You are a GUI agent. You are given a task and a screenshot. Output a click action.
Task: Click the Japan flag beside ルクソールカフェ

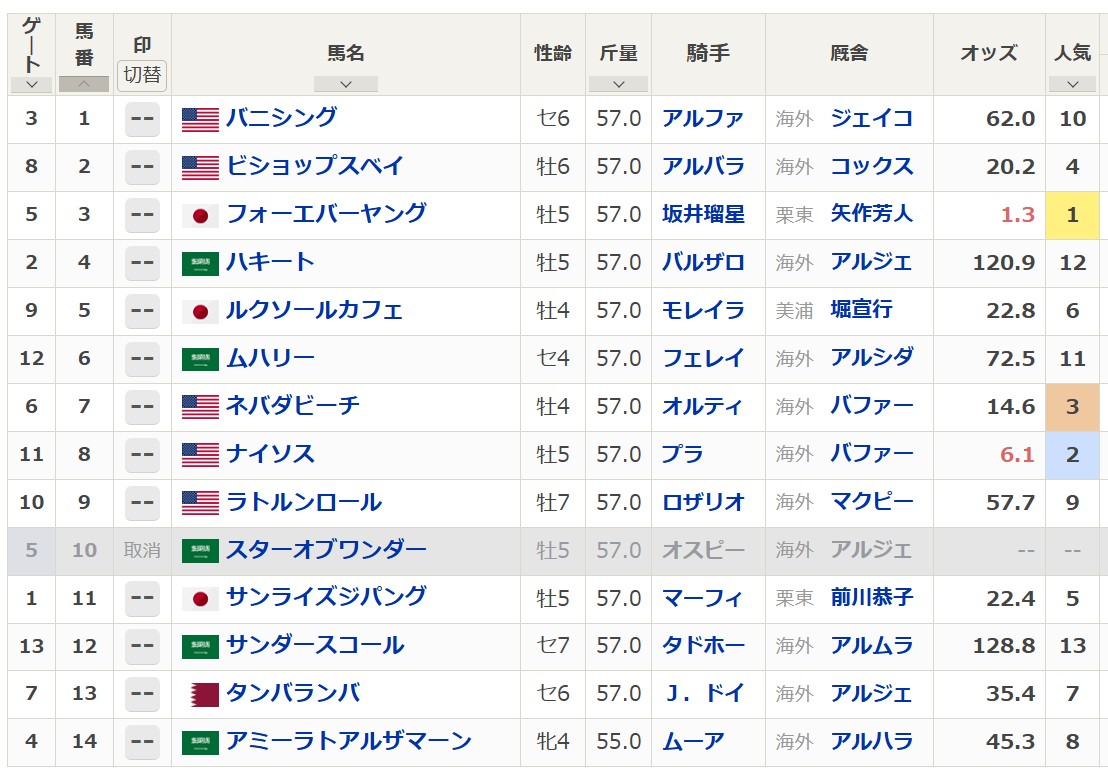200,311
